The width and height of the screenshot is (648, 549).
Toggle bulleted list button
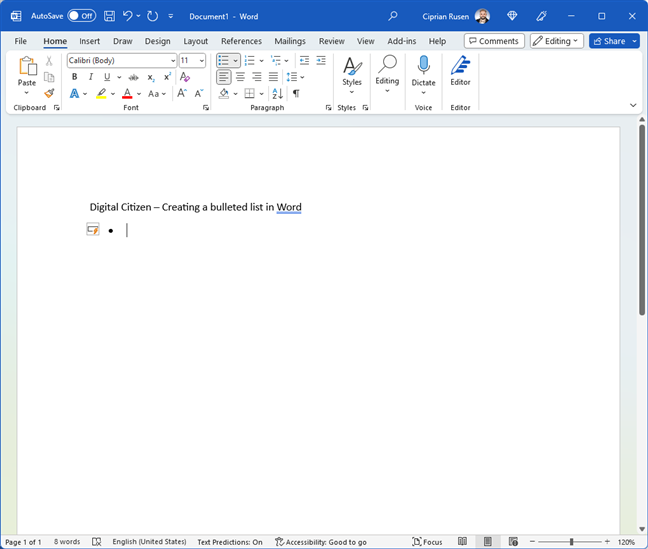[x=223, y=61]
